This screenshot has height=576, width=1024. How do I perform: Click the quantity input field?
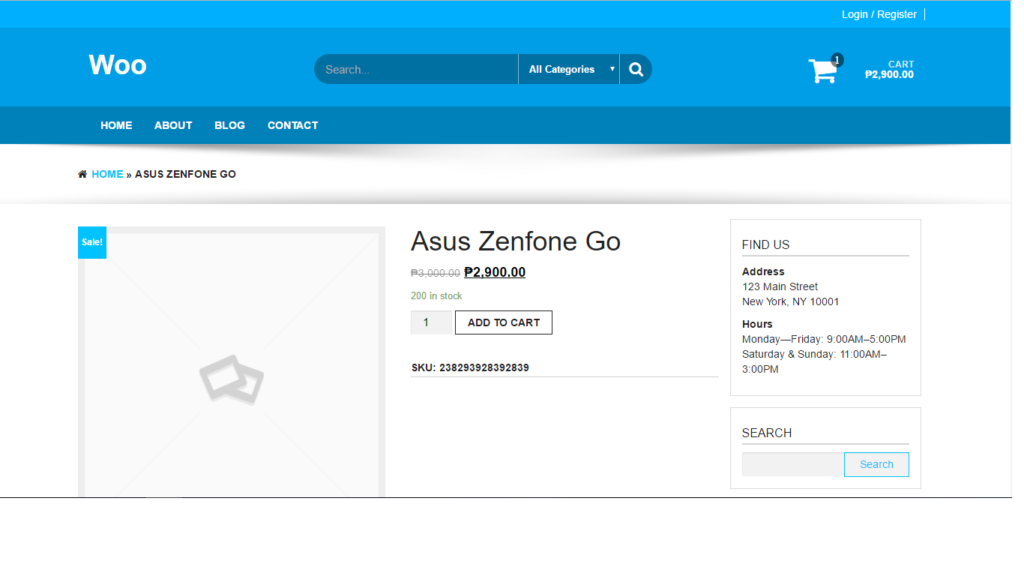click(430, 322)
